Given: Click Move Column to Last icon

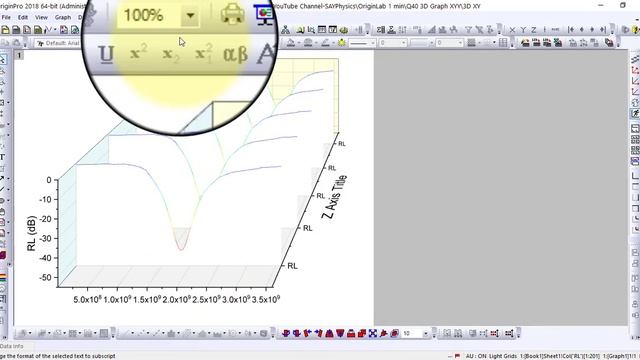Looking at the screenshot, I should tap(603, 30).
